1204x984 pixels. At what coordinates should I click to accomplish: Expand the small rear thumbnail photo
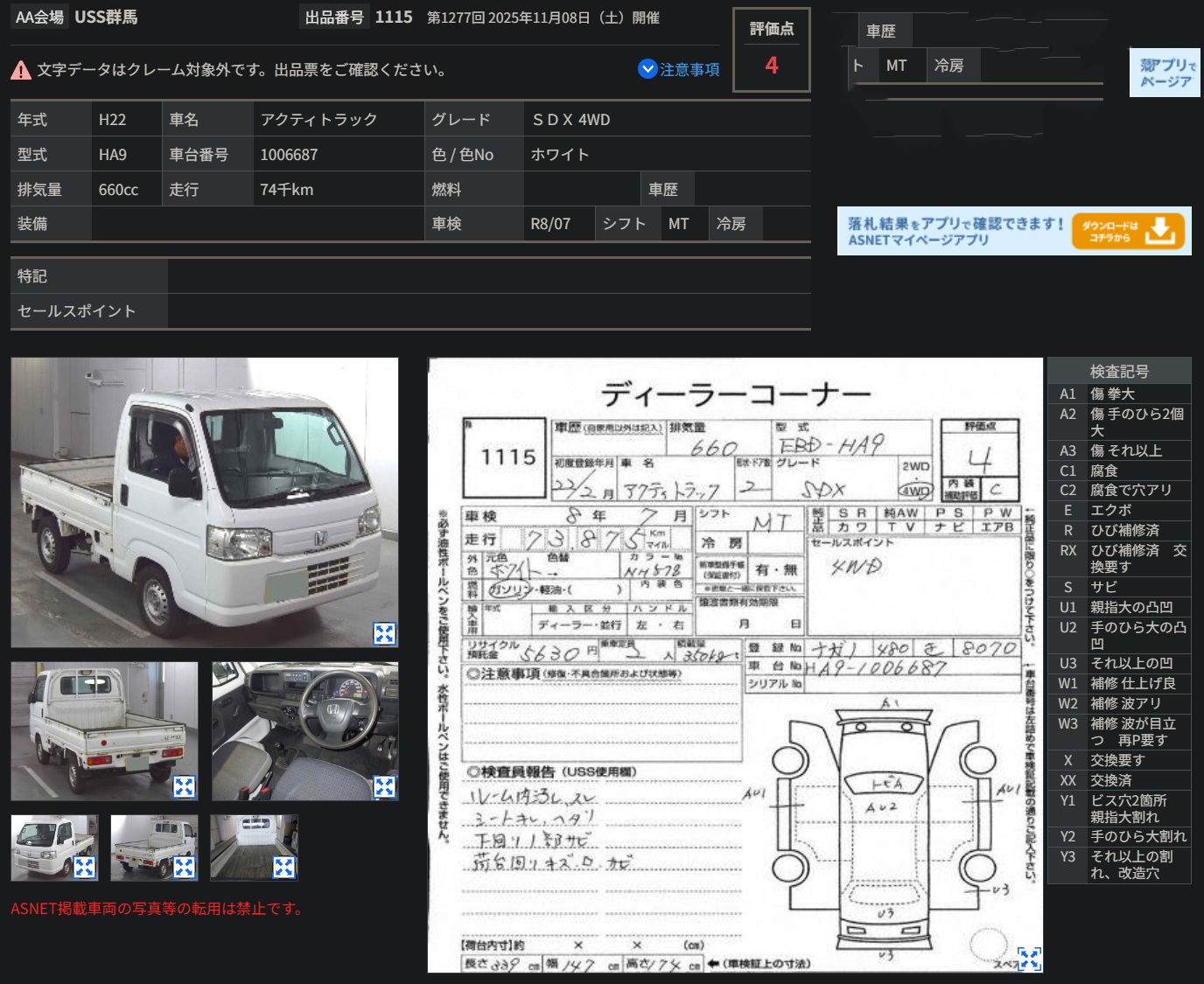pyautogui.click(x=182, y=867)
